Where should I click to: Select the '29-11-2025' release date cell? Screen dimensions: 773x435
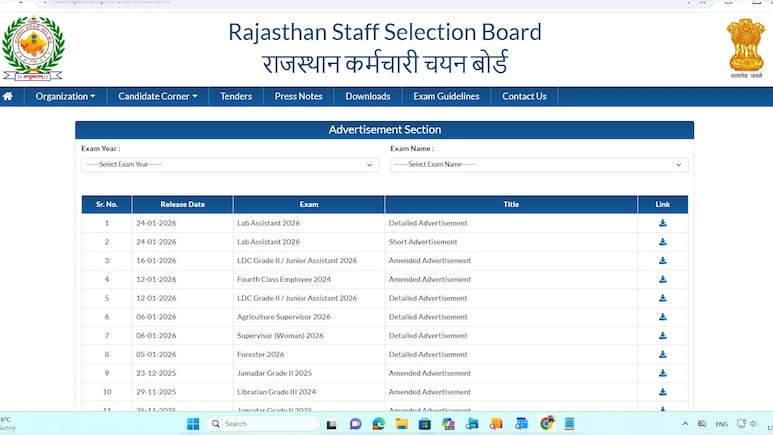coord(182,392)
